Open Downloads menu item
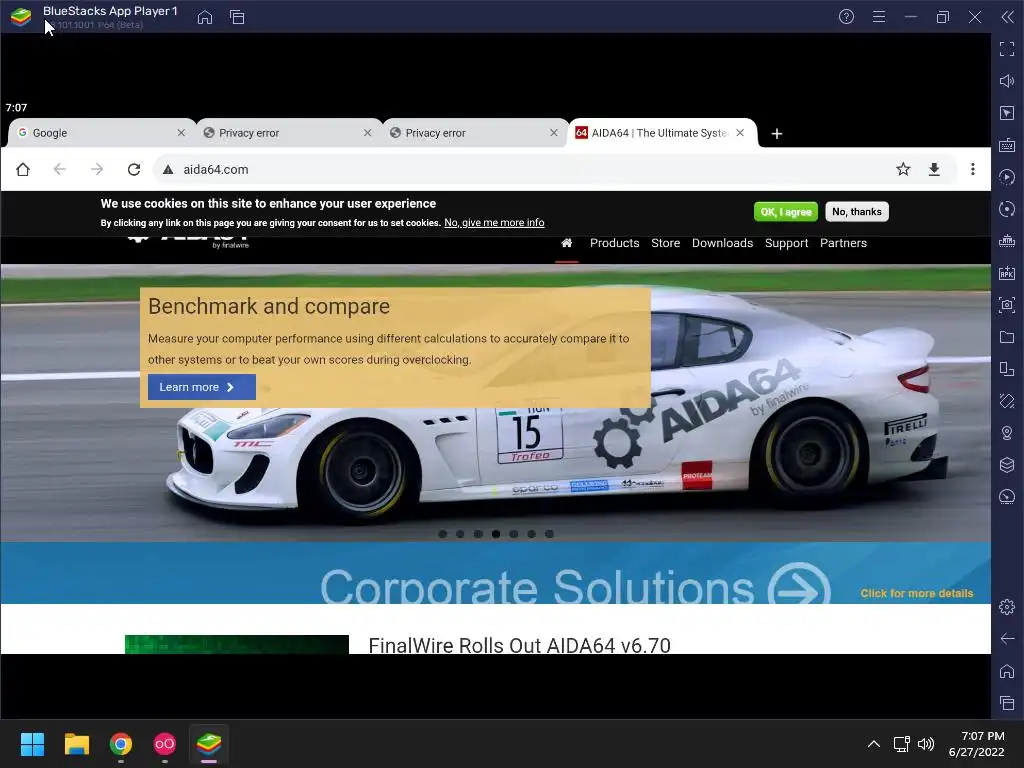Viewport: 1024px width, 768px height. point(722,243)
